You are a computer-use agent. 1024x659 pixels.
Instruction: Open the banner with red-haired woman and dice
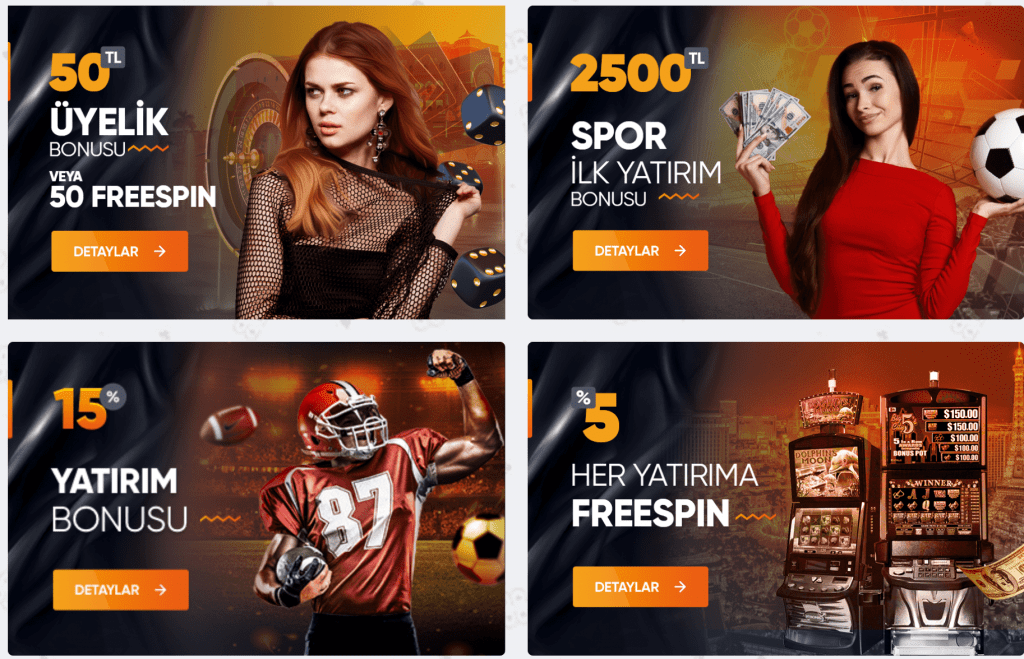click(x=256, y=162)
